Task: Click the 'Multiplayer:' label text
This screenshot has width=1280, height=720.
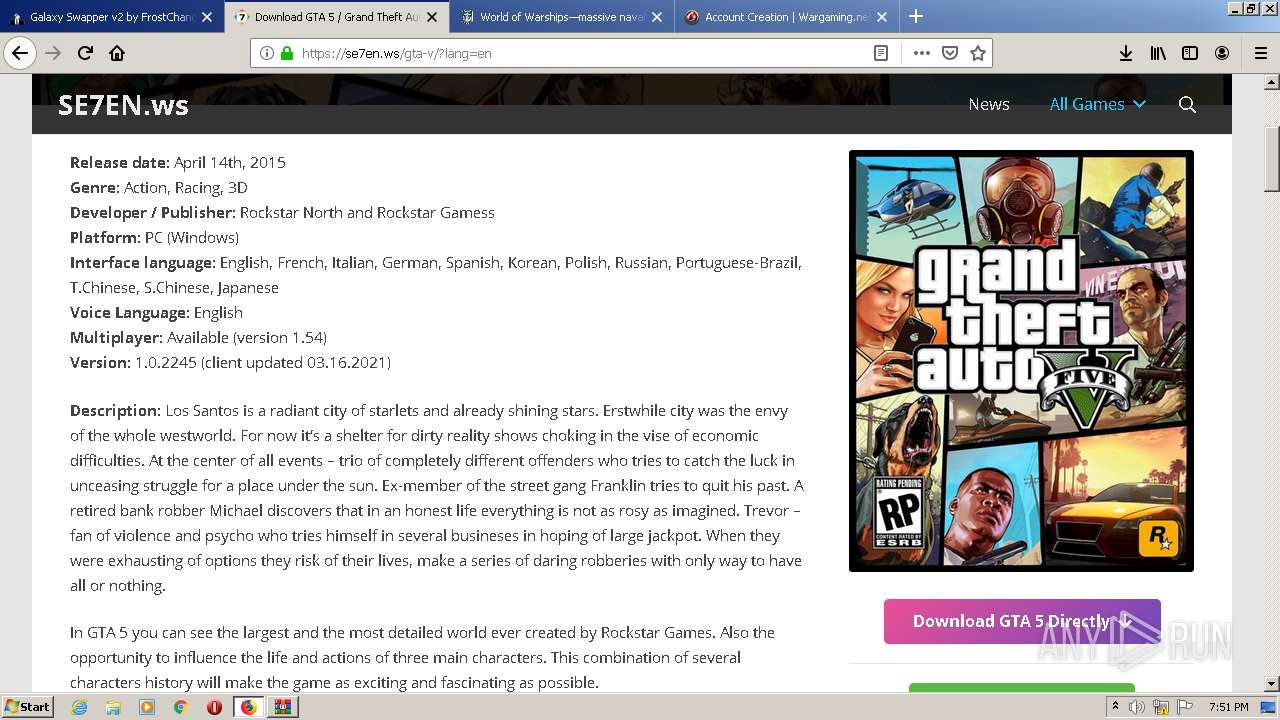Action: (x=116, y=337)
